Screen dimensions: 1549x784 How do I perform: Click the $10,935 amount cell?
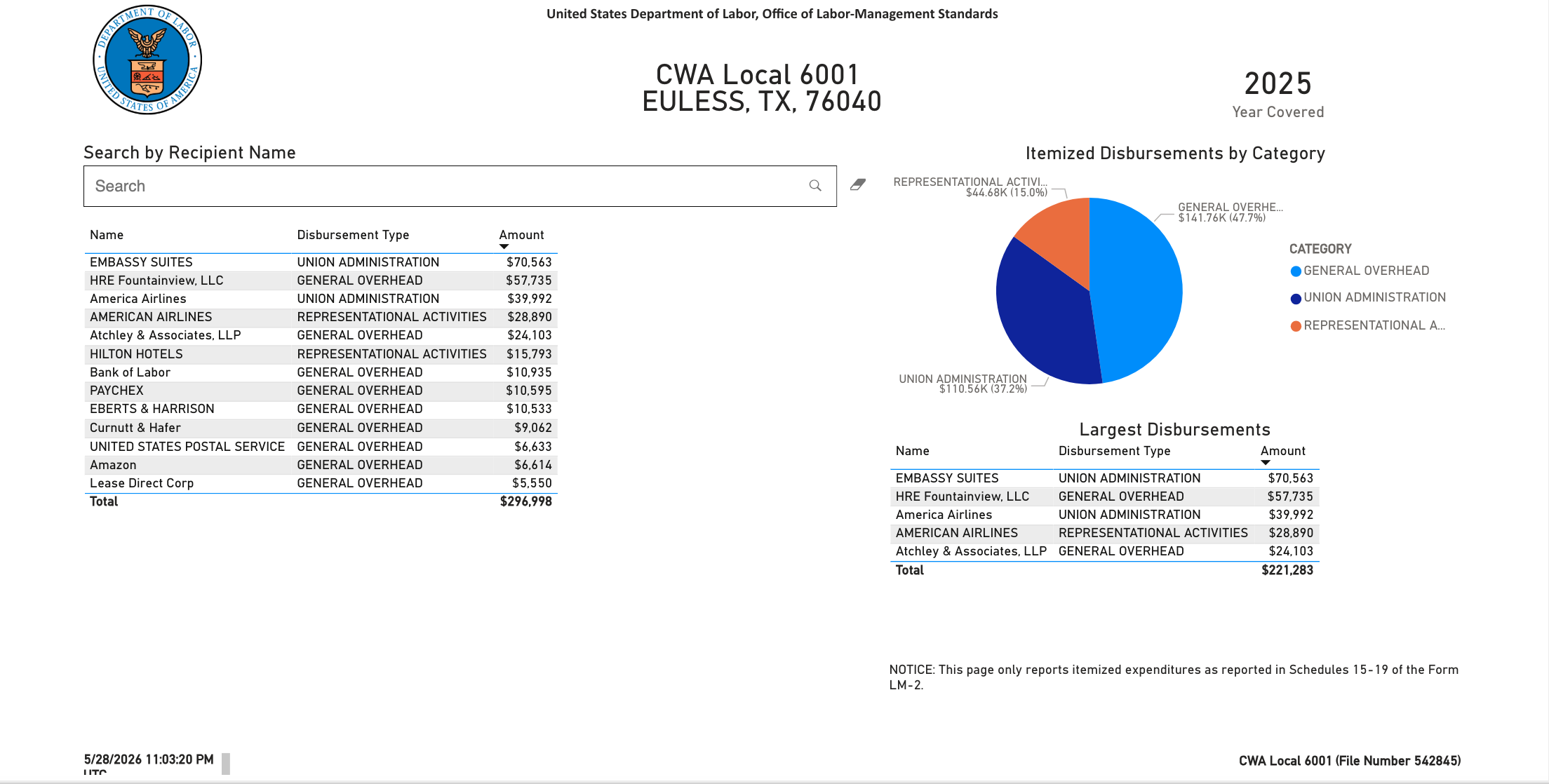click(x=529, y=372)
